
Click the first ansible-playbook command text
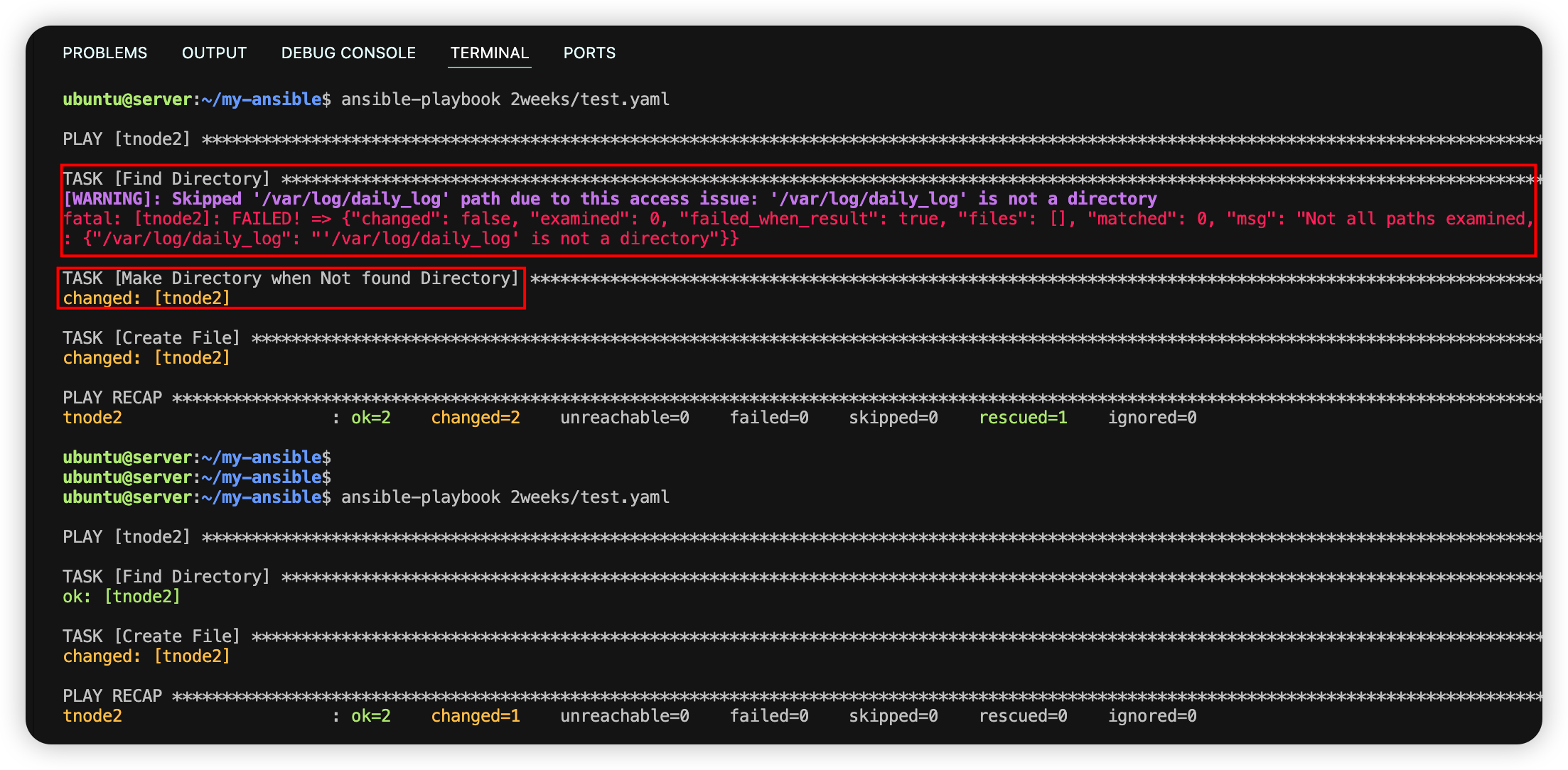tap(505, 99)
